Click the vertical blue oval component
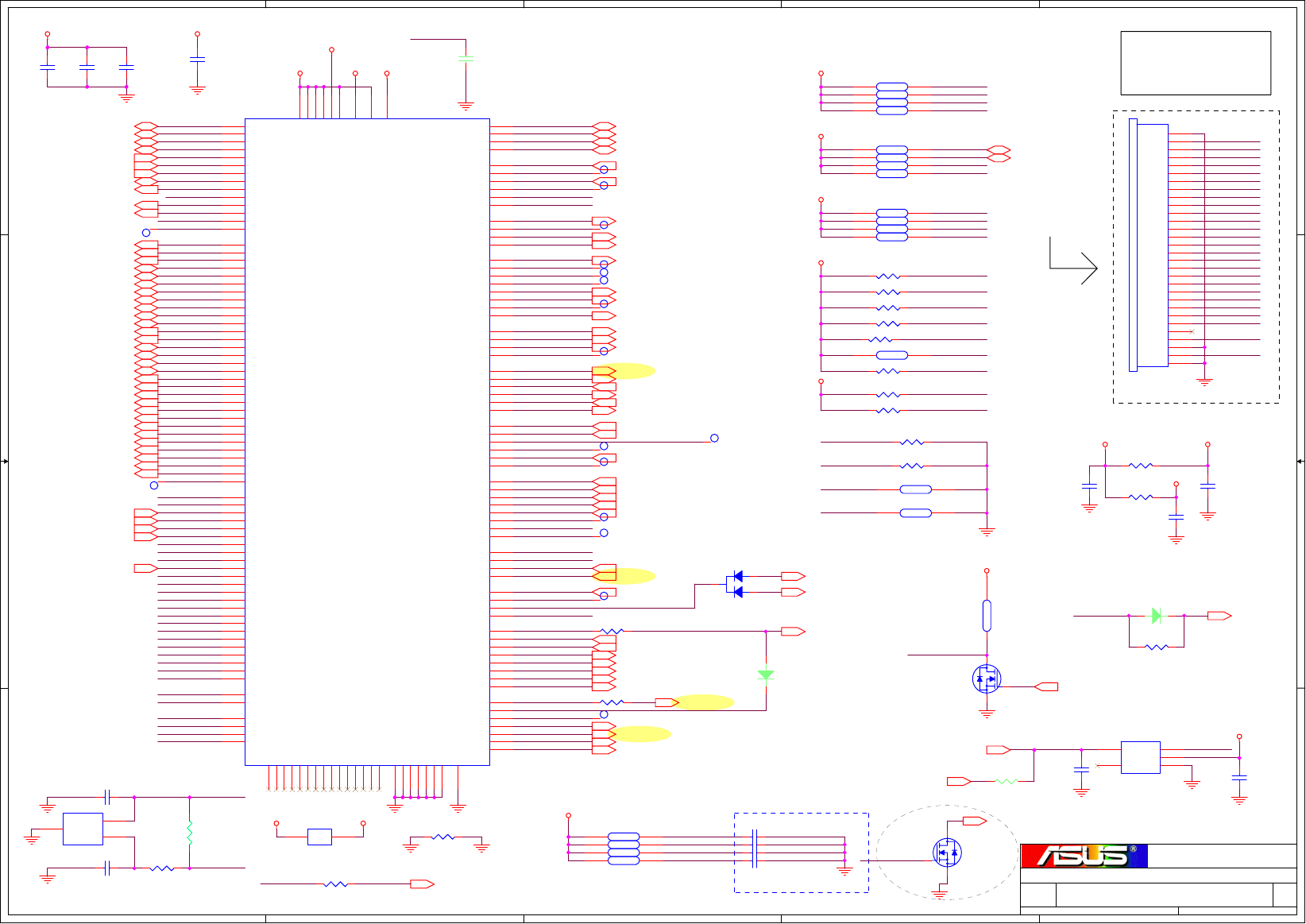This screenshot has height=924, width=1306. 987,616
